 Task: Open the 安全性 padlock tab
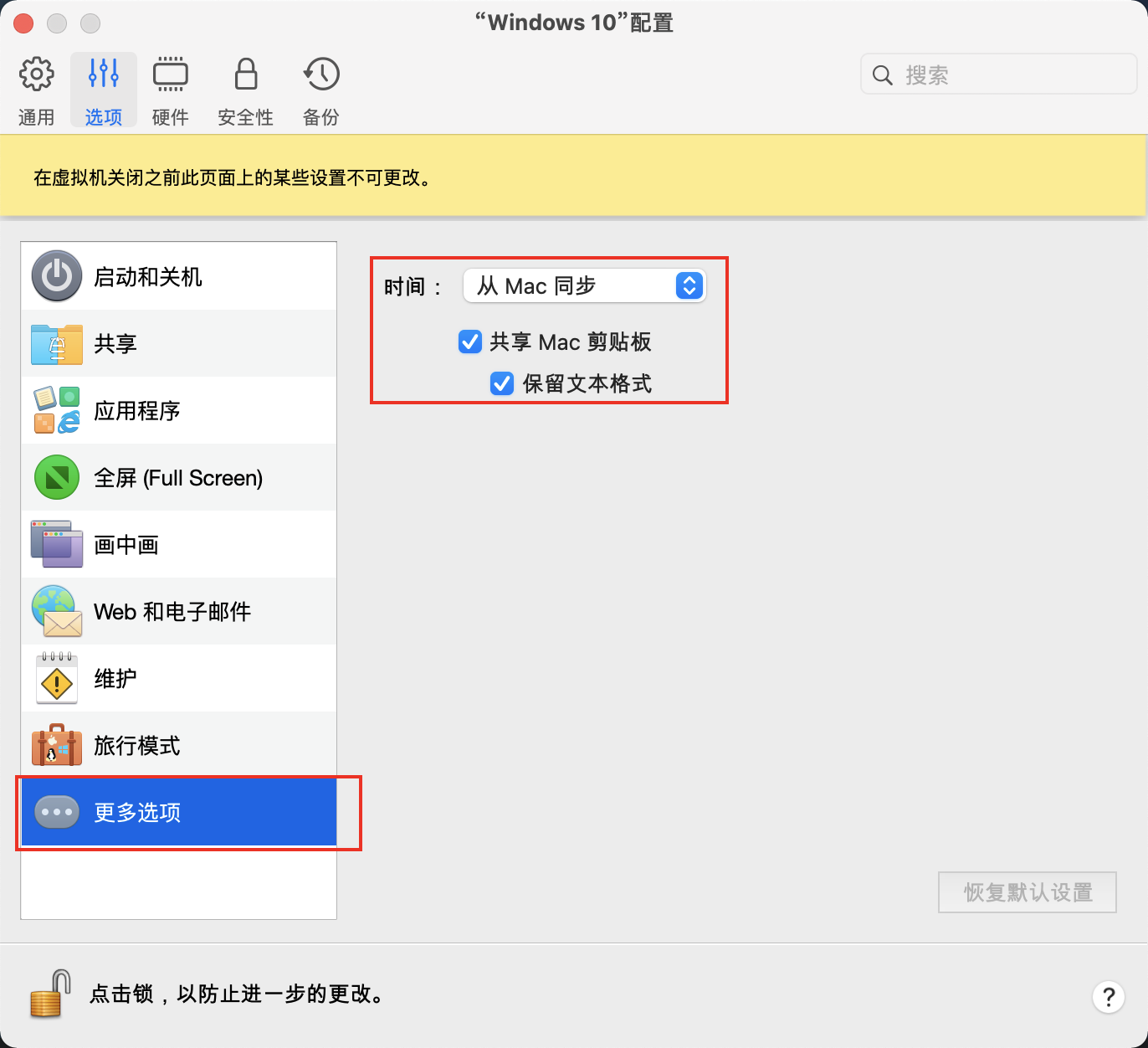click(246, 90)
